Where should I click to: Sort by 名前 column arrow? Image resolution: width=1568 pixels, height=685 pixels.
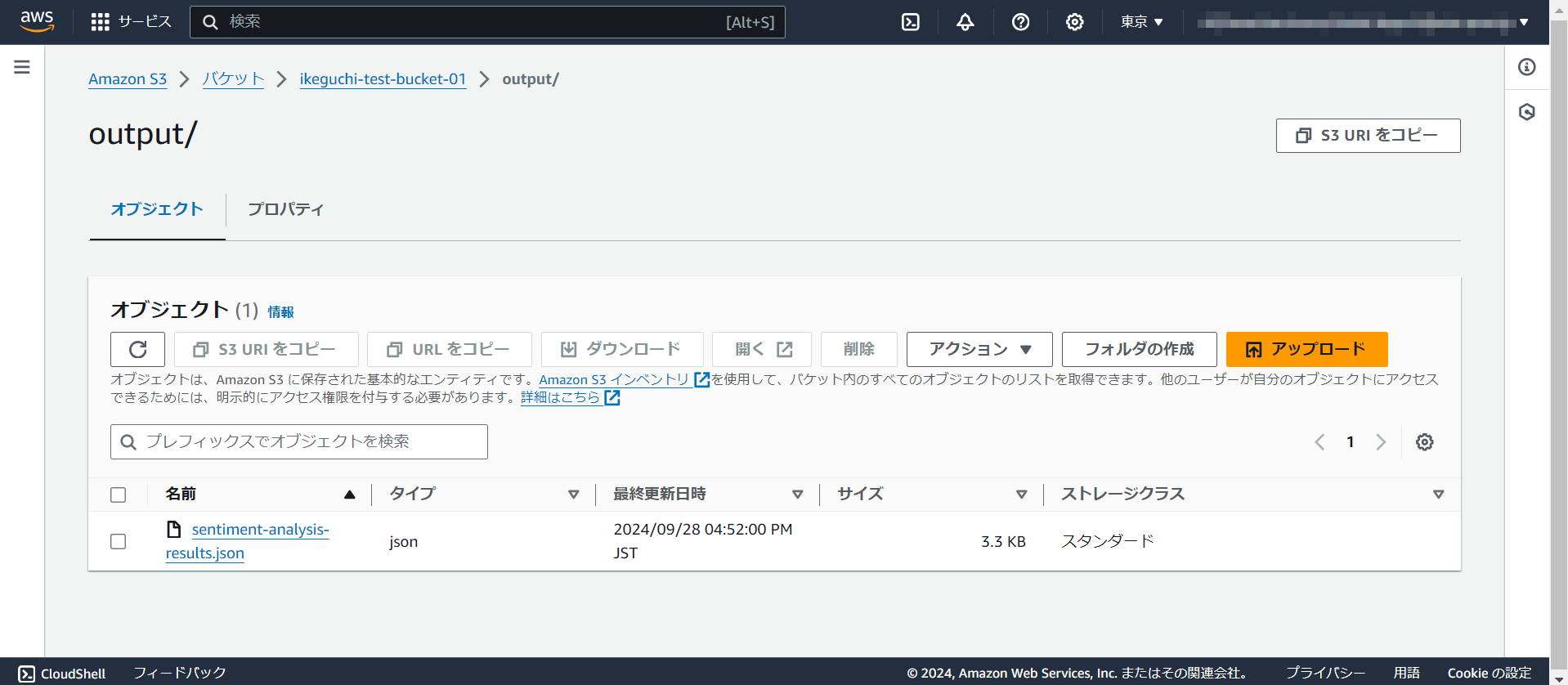[x=350, y=495]
